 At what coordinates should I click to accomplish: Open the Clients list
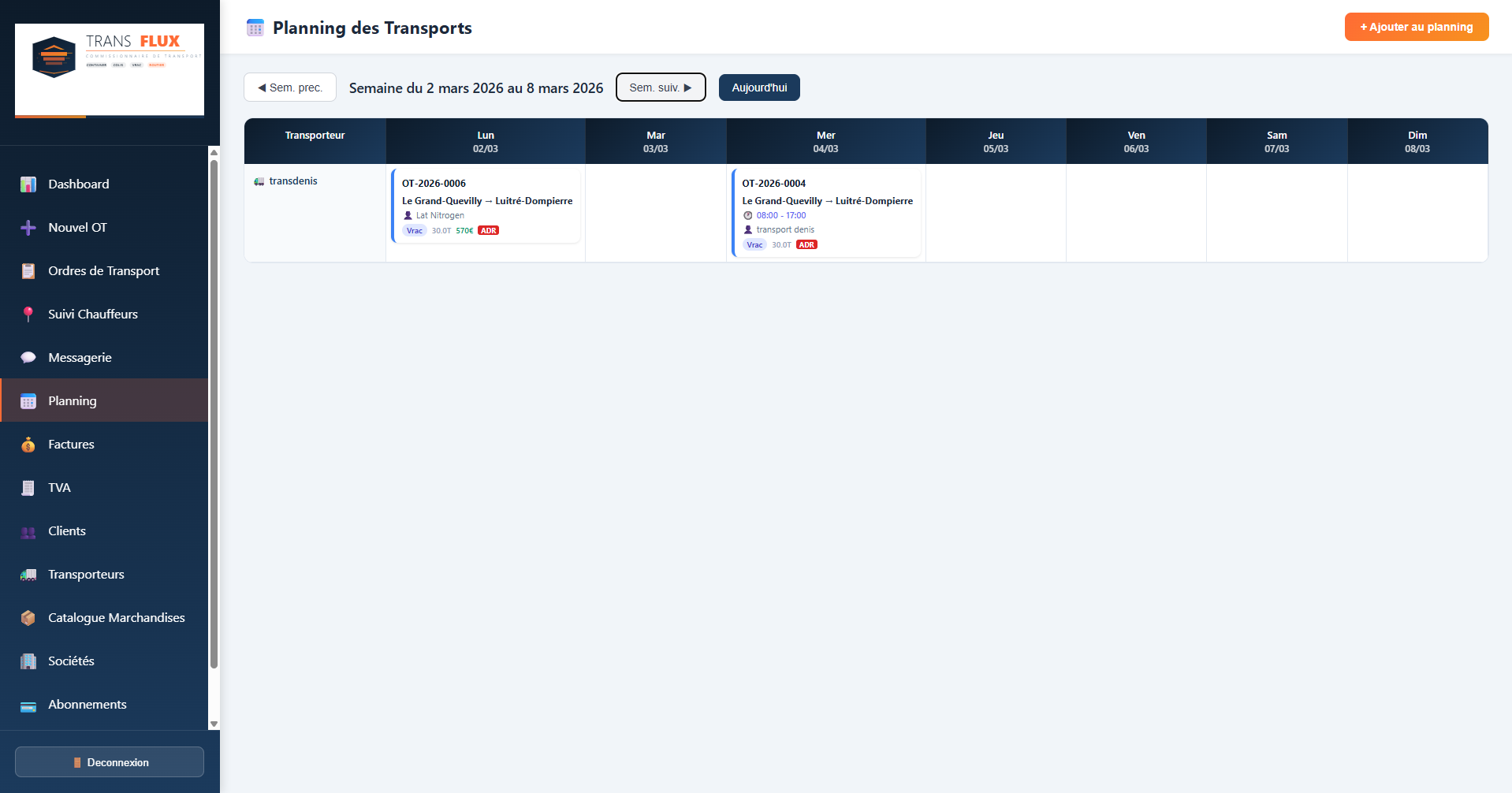tap(67, 531)
